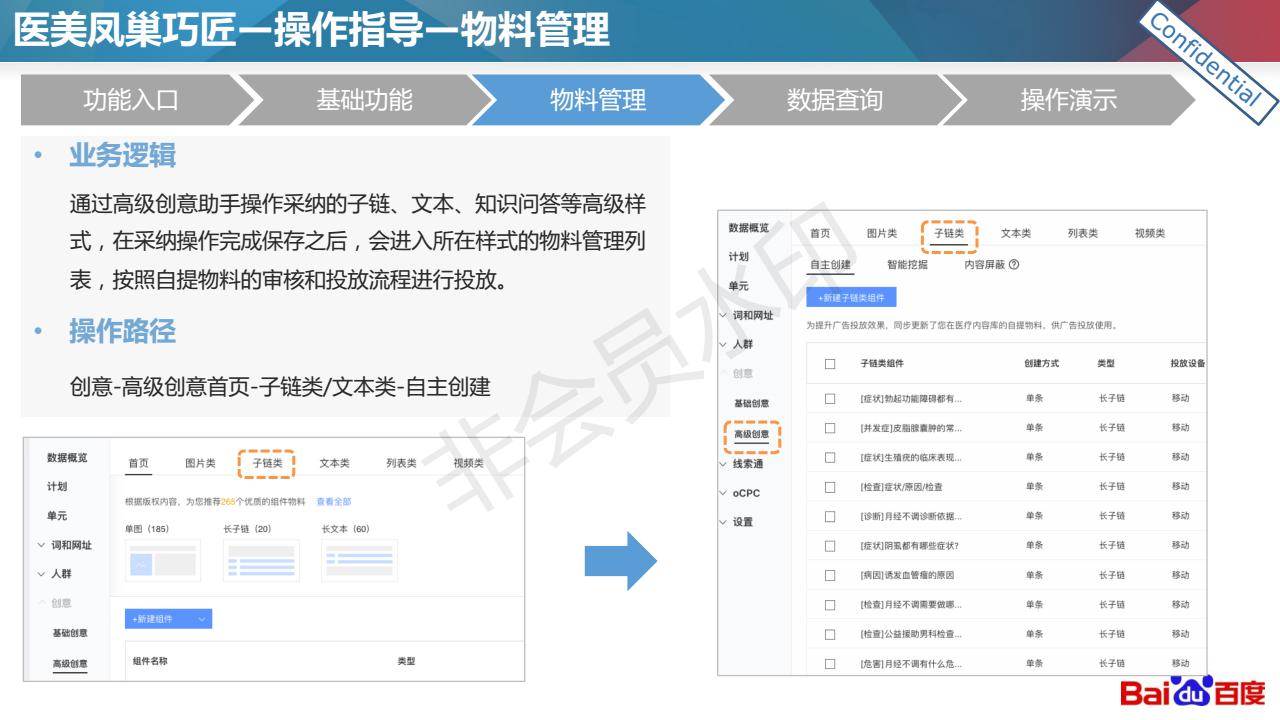Go to 功能入口 step in slide navigation
The image size is (1280, 720).
point(131,100)
